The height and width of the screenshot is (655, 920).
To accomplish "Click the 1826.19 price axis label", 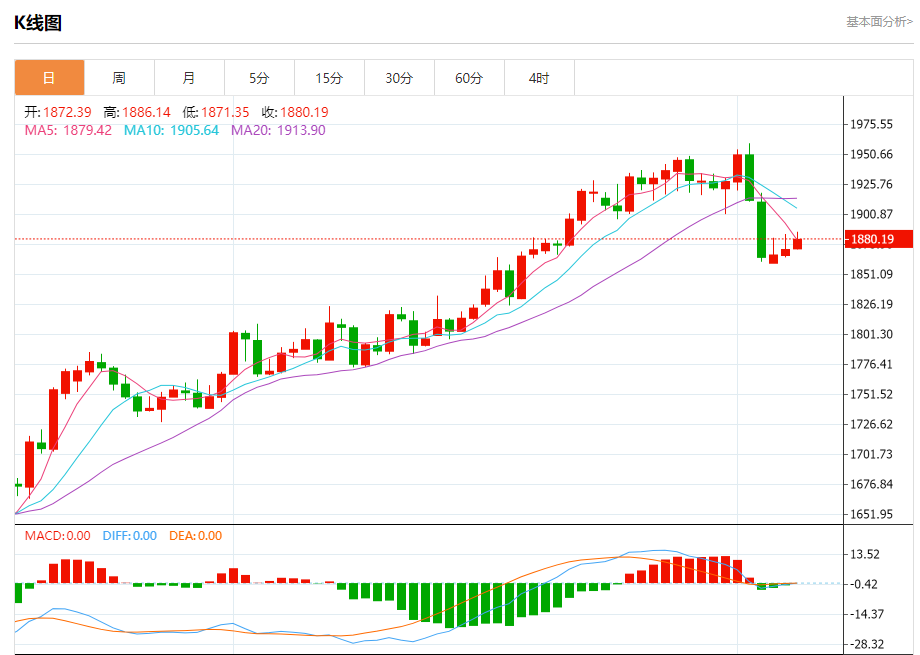I will tap(872, 304).
